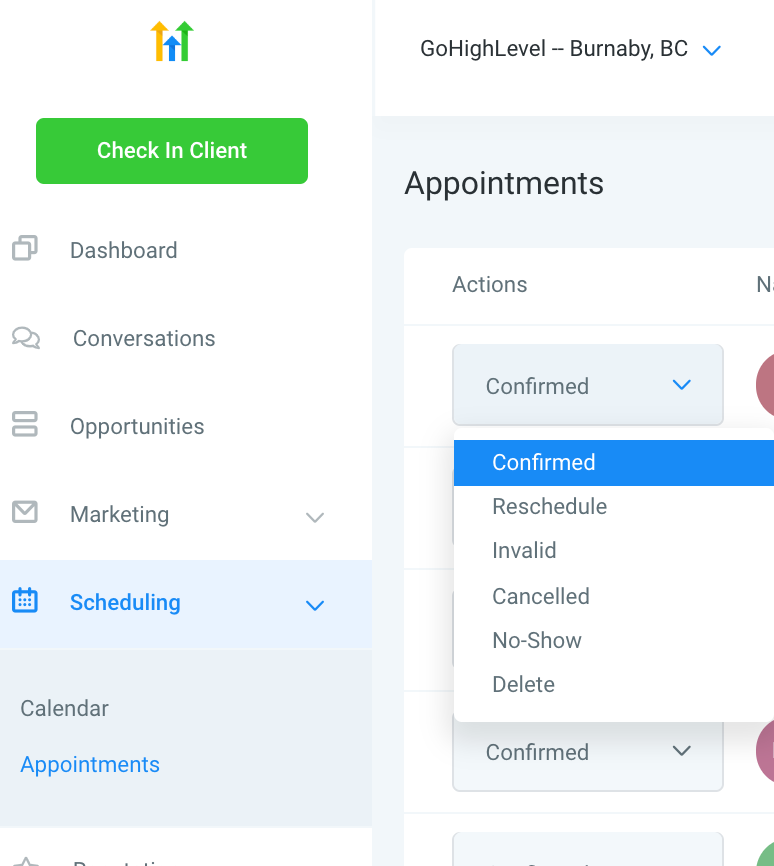Screen dimensions: 774x866
Task: Select the highlighted Confirmed option
Action: tap(614, 463)
